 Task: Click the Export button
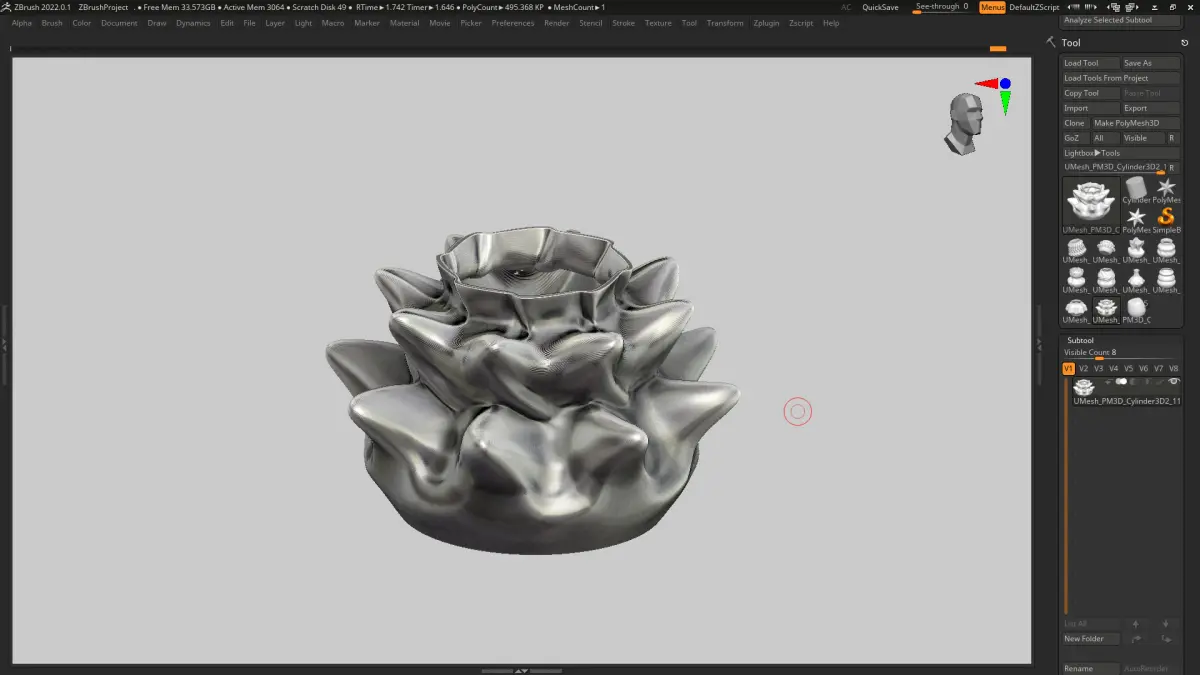[x=1151, y=108]
